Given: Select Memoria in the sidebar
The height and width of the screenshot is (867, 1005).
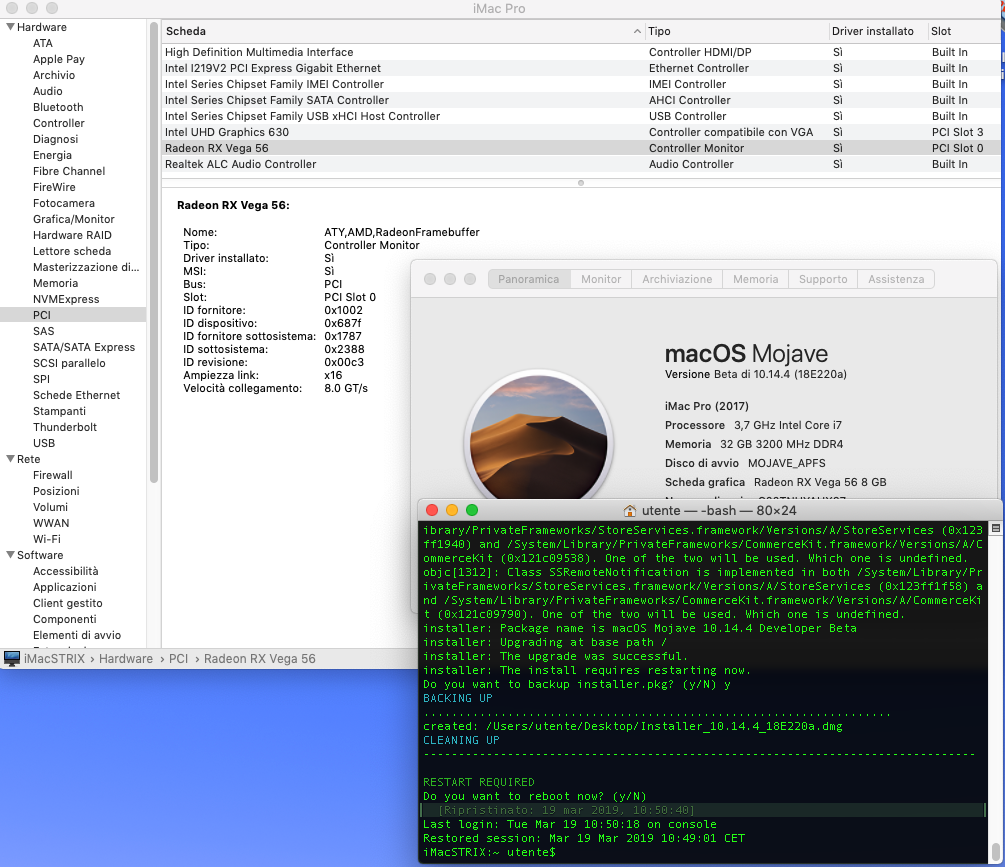Looking at the screenshot, I should [56, 283].
